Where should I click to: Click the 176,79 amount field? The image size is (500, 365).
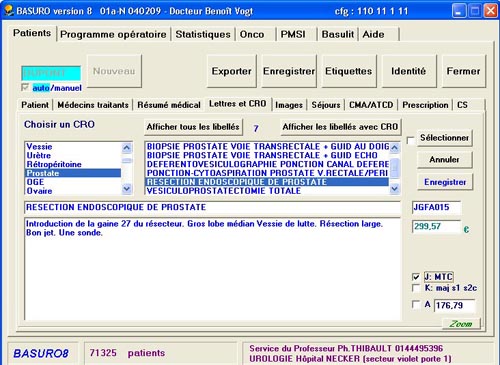tap(455, 305)
